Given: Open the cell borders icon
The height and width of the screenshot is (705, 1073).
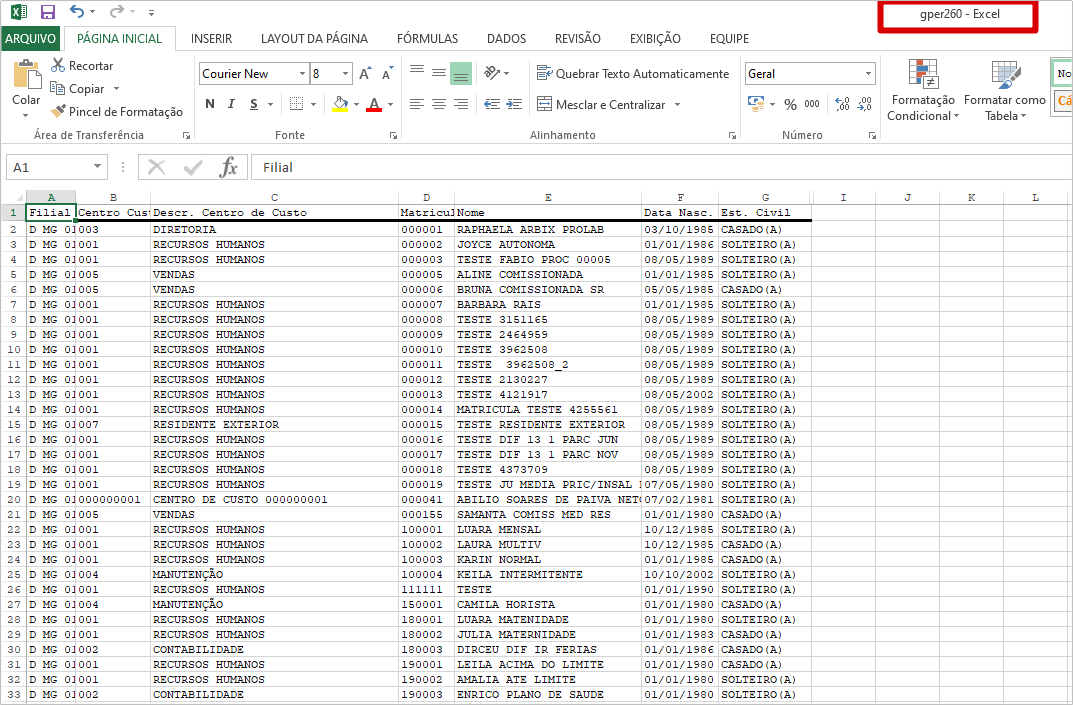Looking at the screenshot, I should click(296, 104).
